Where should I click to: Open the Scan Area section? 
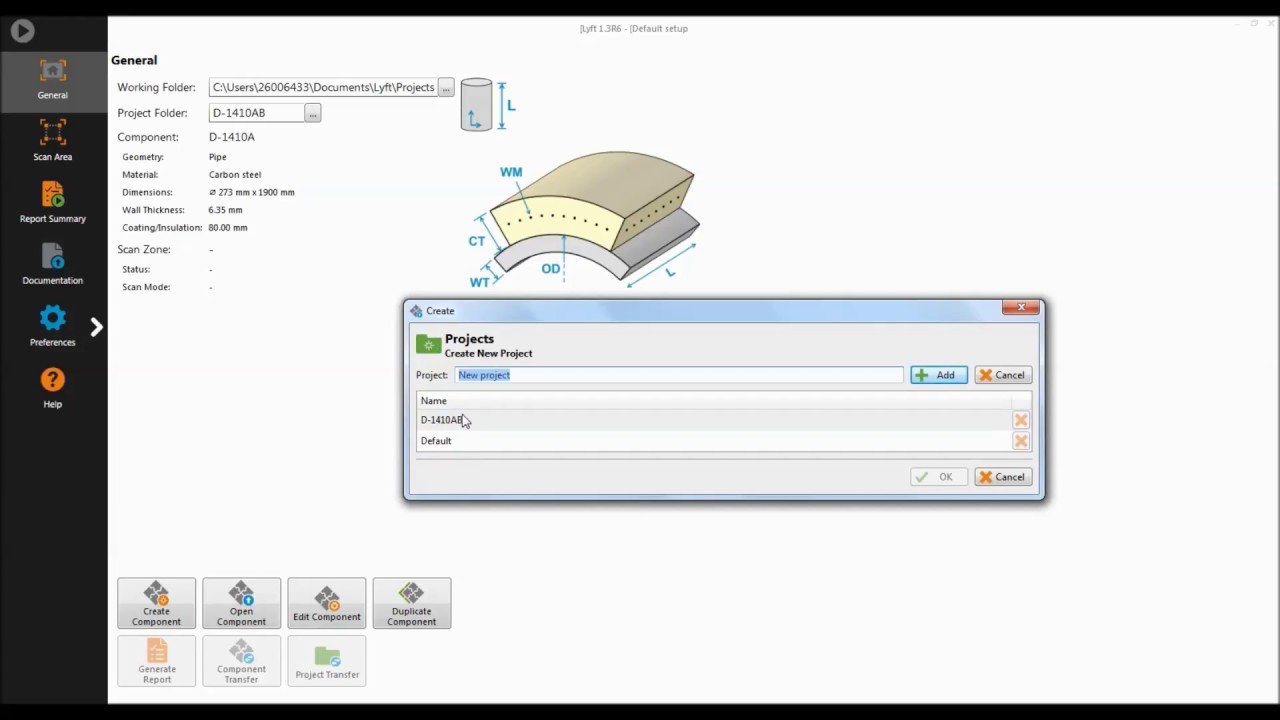[x=53, y=140]
